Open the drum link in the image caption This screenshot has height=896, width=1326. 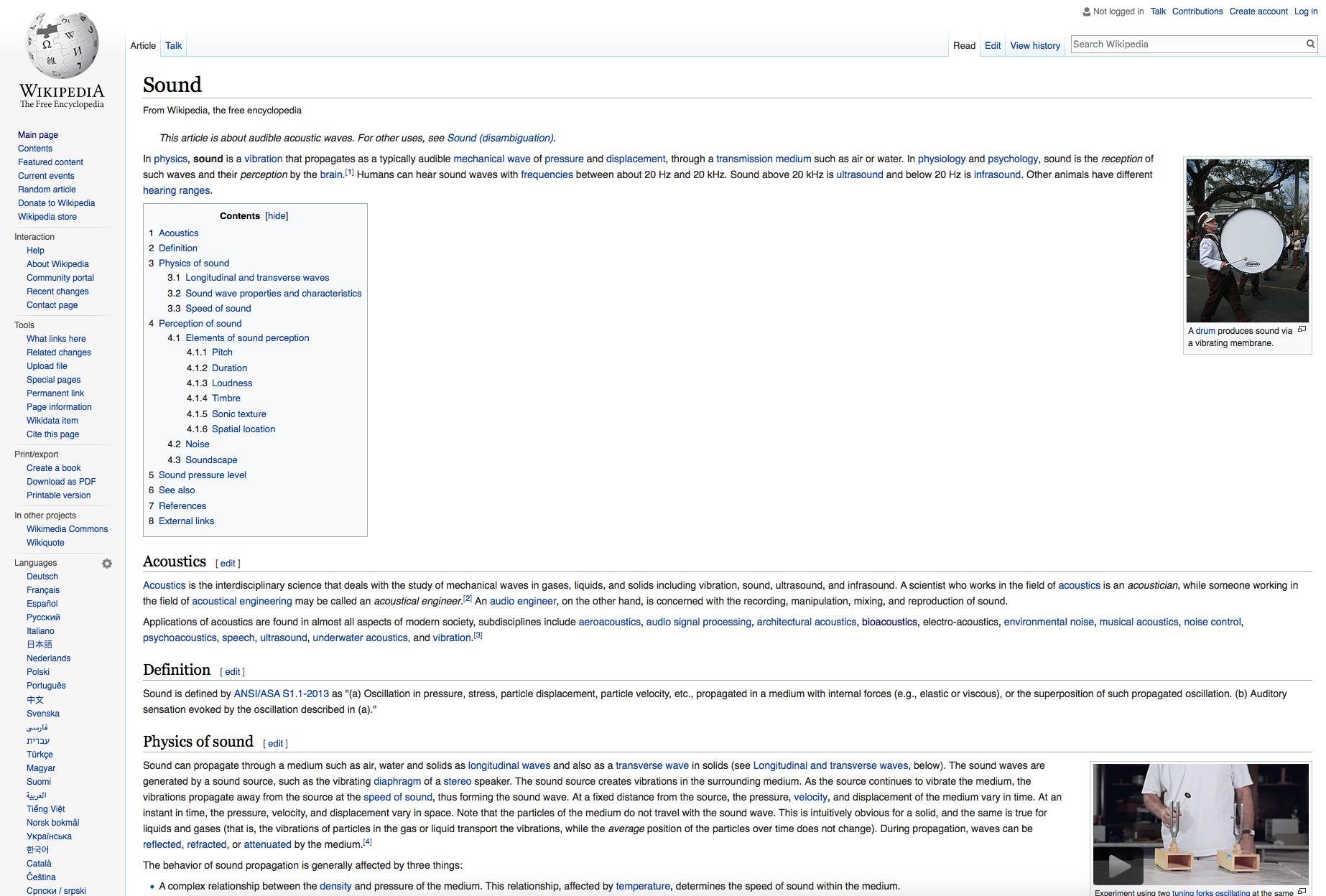[x=1205, y=331]
